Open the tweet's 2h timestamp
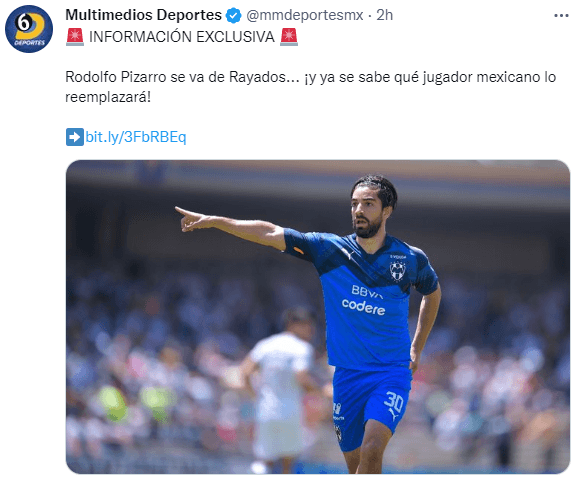 [x=385, y=15]
